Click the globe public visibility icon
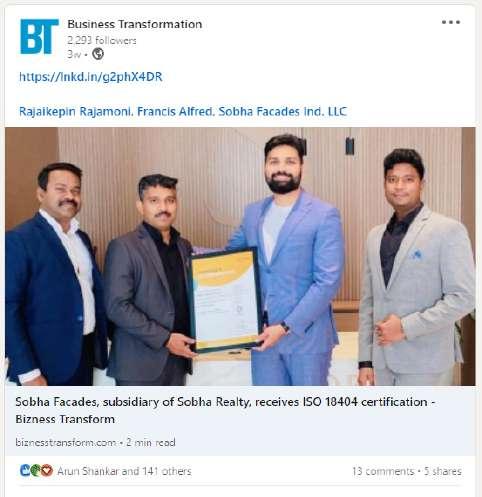 click(x=98, y=54)
